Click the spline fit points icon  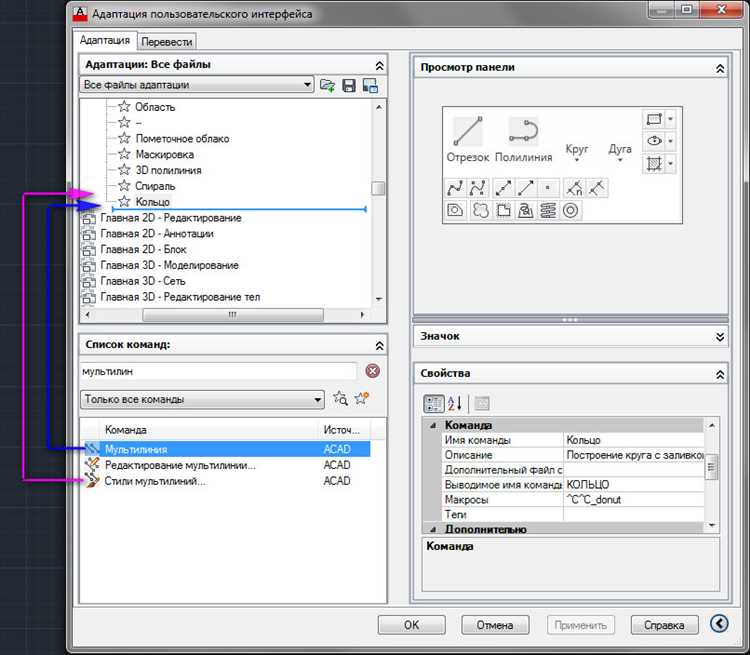tap(455, 188)
